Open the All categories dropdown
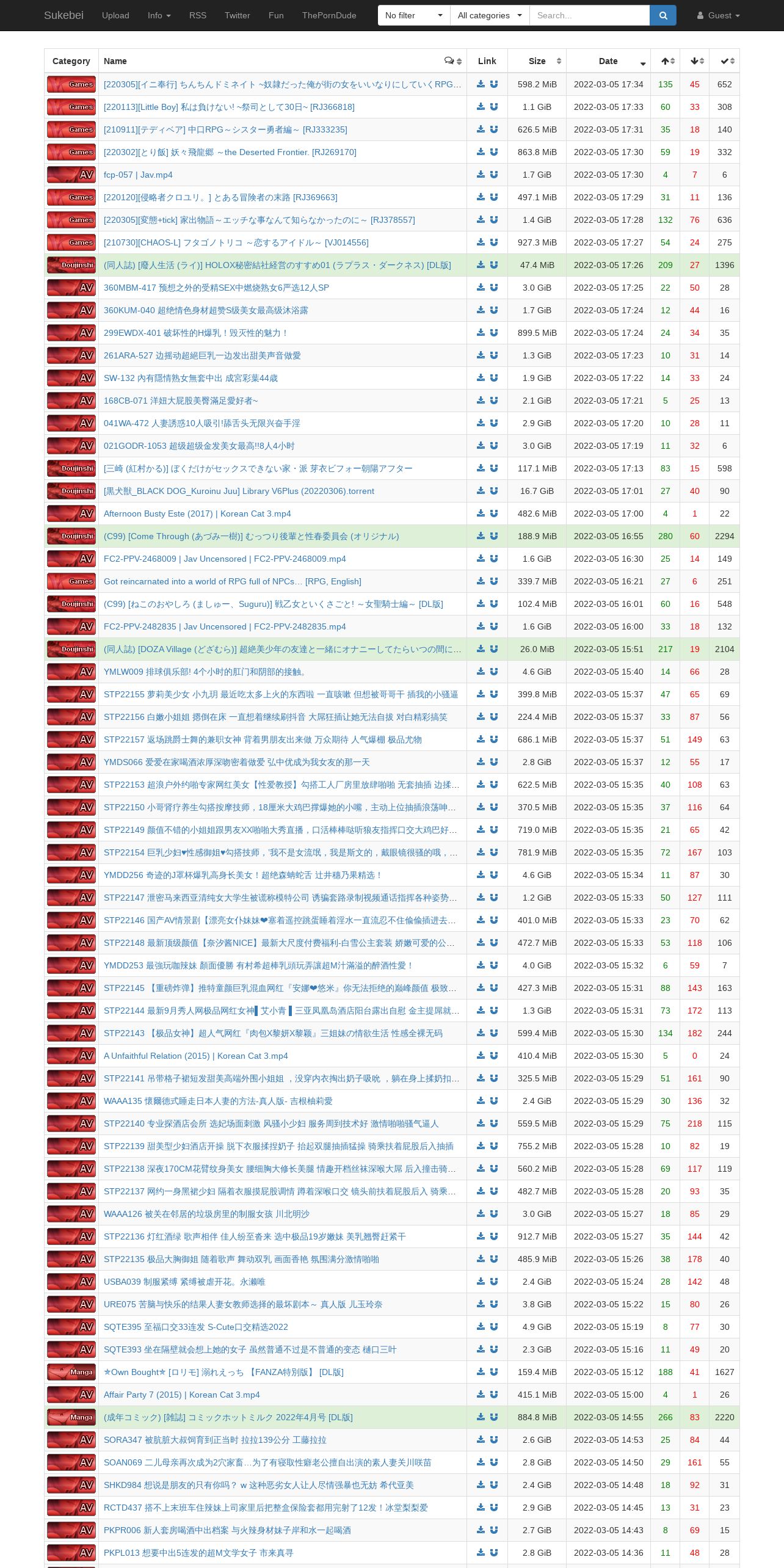Viewport: 784px width, 1568px height. point(490,15)
